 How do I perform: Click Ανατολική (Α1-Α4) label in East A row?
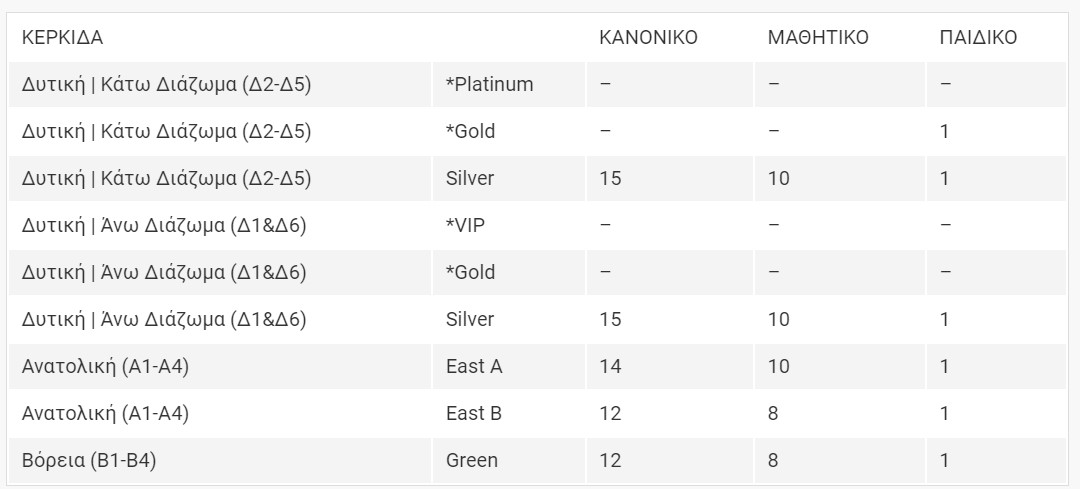click(105, 366)
